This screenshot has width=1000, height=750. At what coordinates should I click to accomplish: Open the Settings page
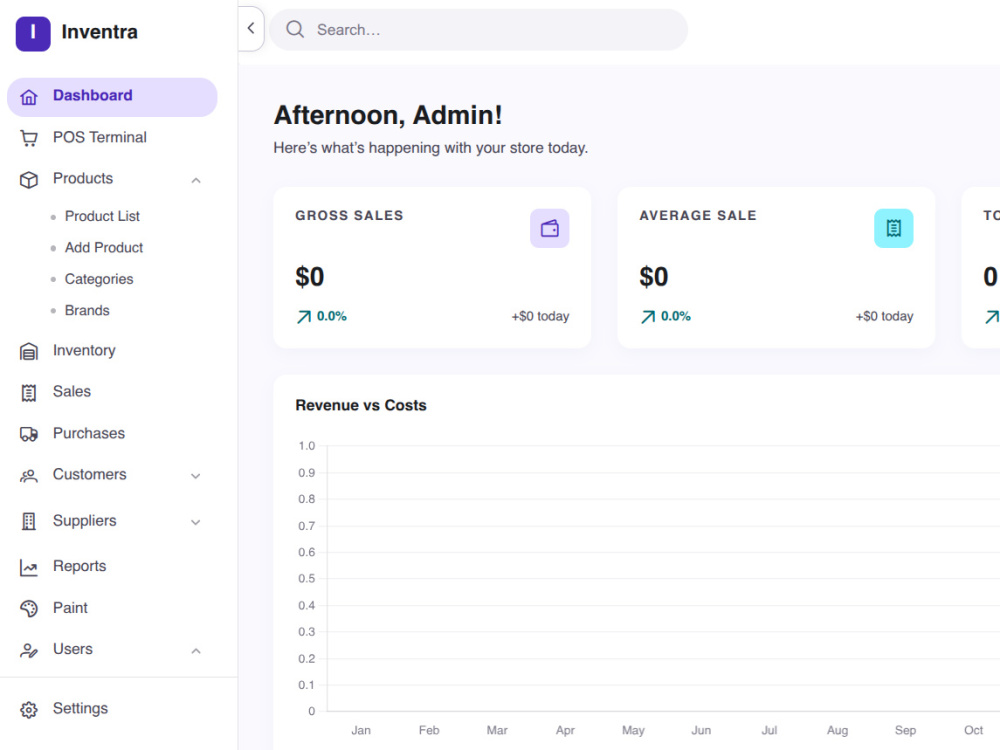pos(112,709)
